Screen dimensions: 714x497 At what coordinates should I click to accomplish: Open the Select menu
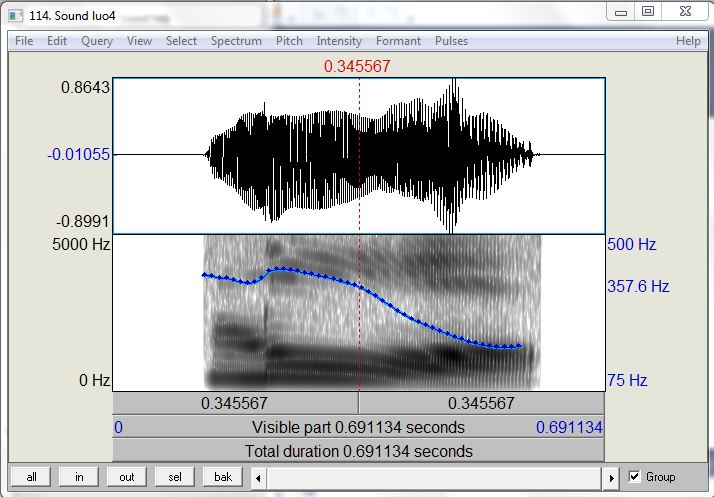181,41
